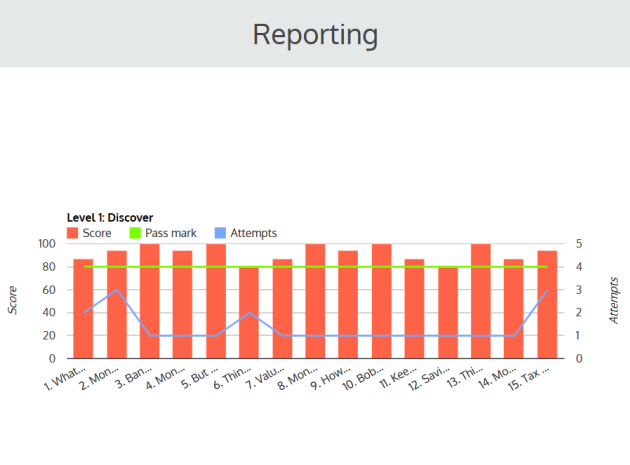Click the score bar for 1. What...
Image resolution: width=630 pixels, height=465 pixels.
(x=83, y=309)
